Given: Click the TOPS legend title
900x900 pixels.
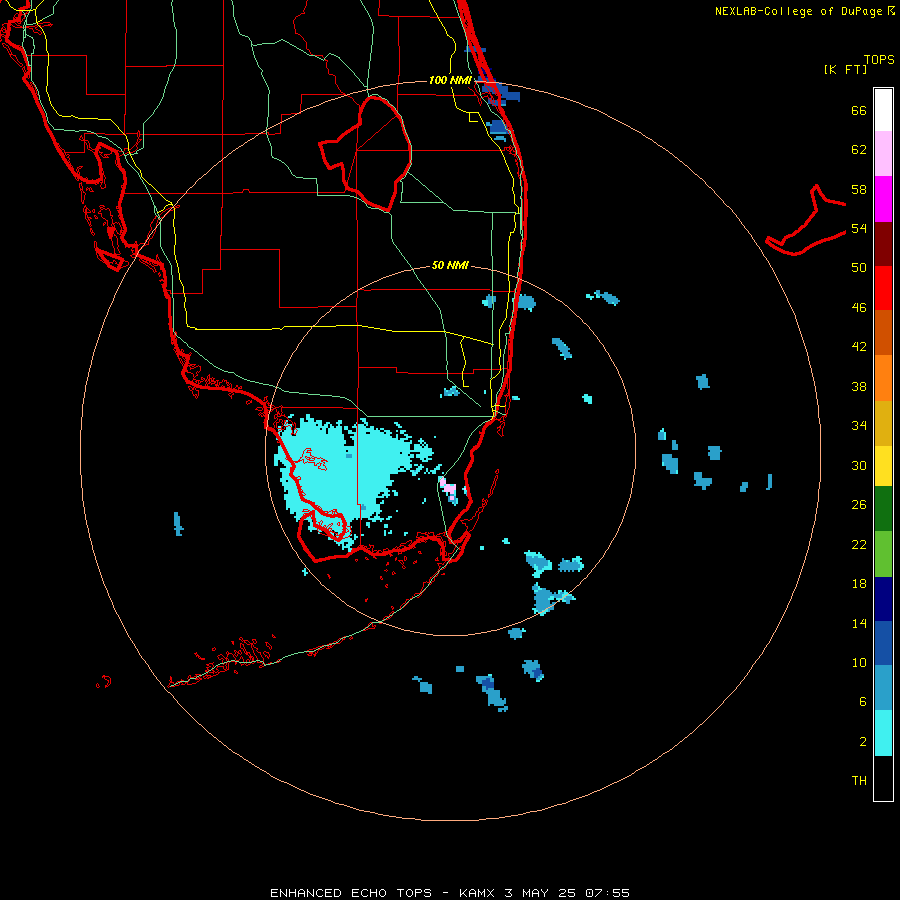Looking at the screenshot, I should coord(879,59).
